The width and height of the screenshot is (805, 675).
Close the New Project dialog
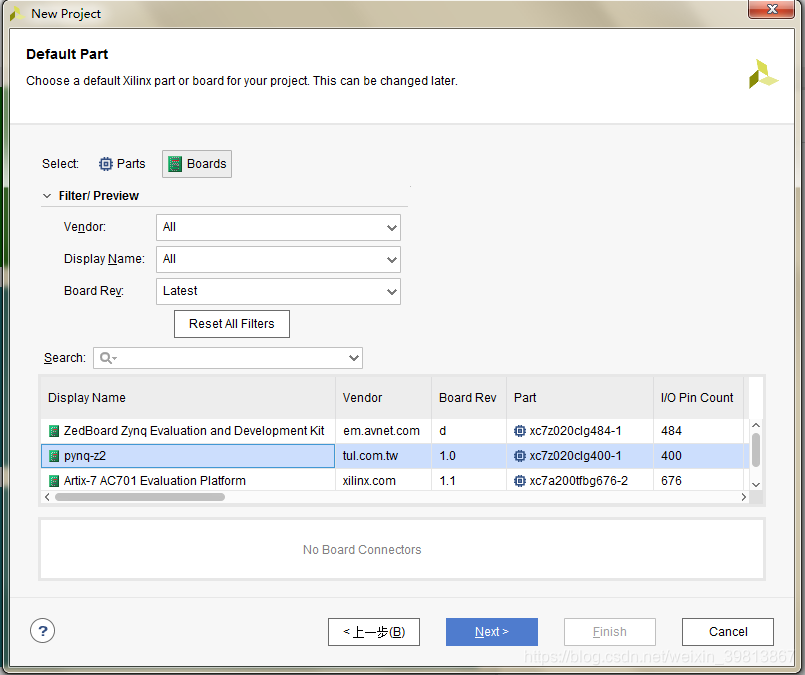pyautogui.click(x=772, y=9)
